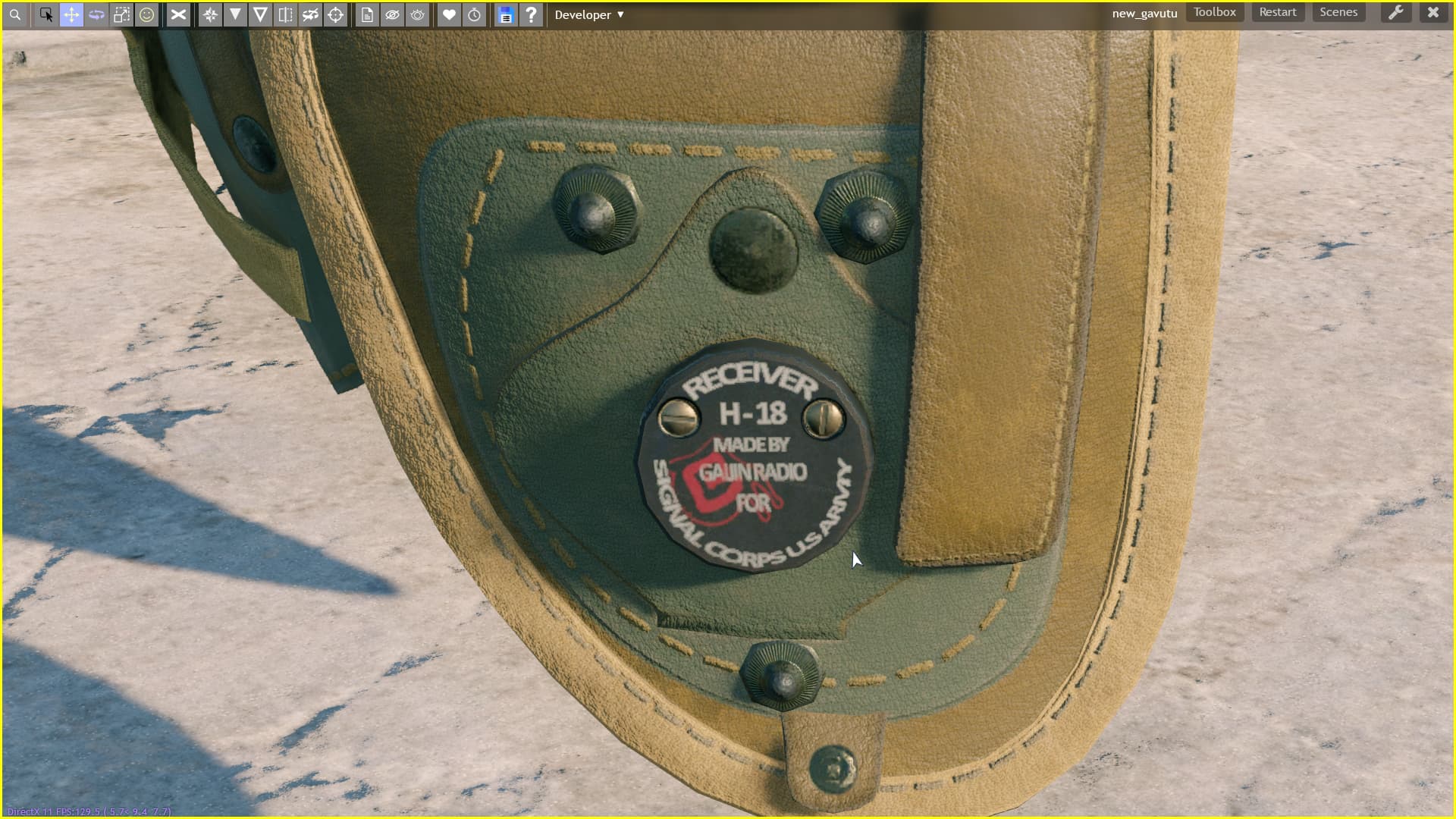Open the Toolbox panel
1456x819 pixels.
tap(1214, 12)
